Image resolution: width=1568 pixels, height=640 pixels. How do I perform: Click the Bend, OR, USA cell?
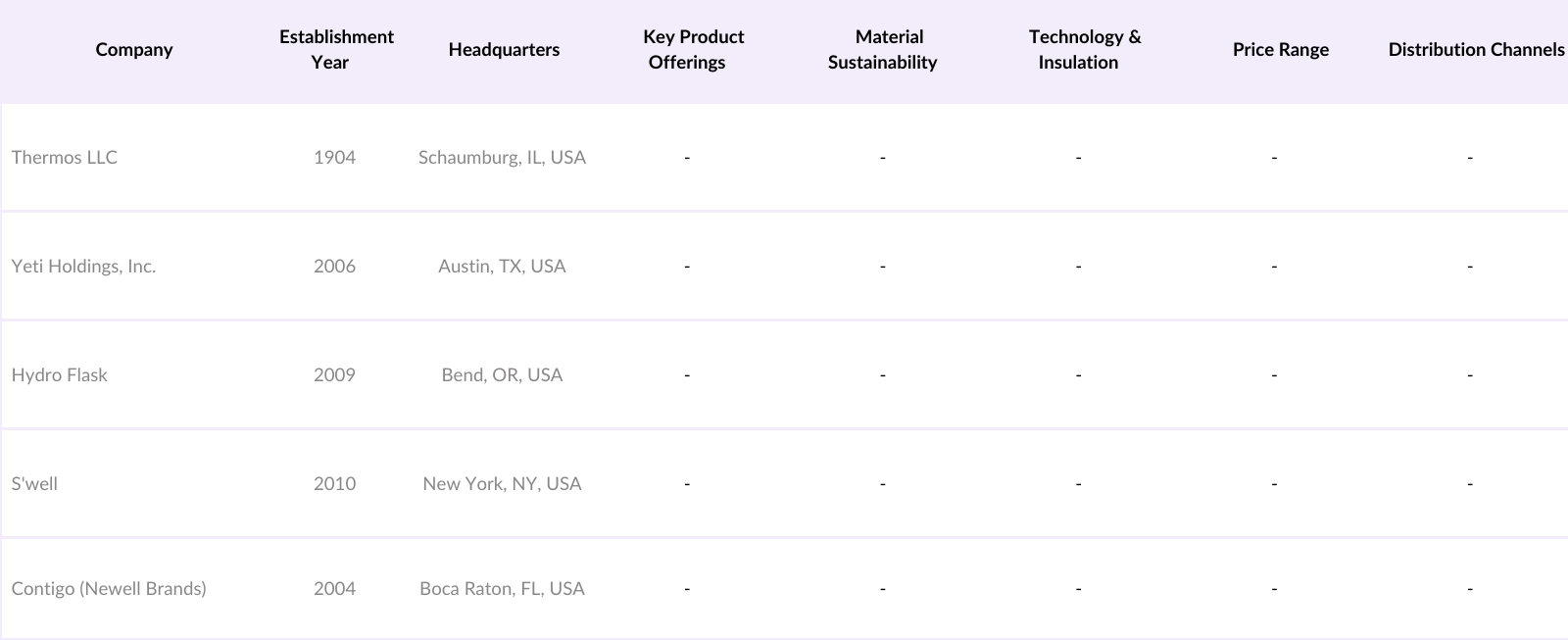502,375
